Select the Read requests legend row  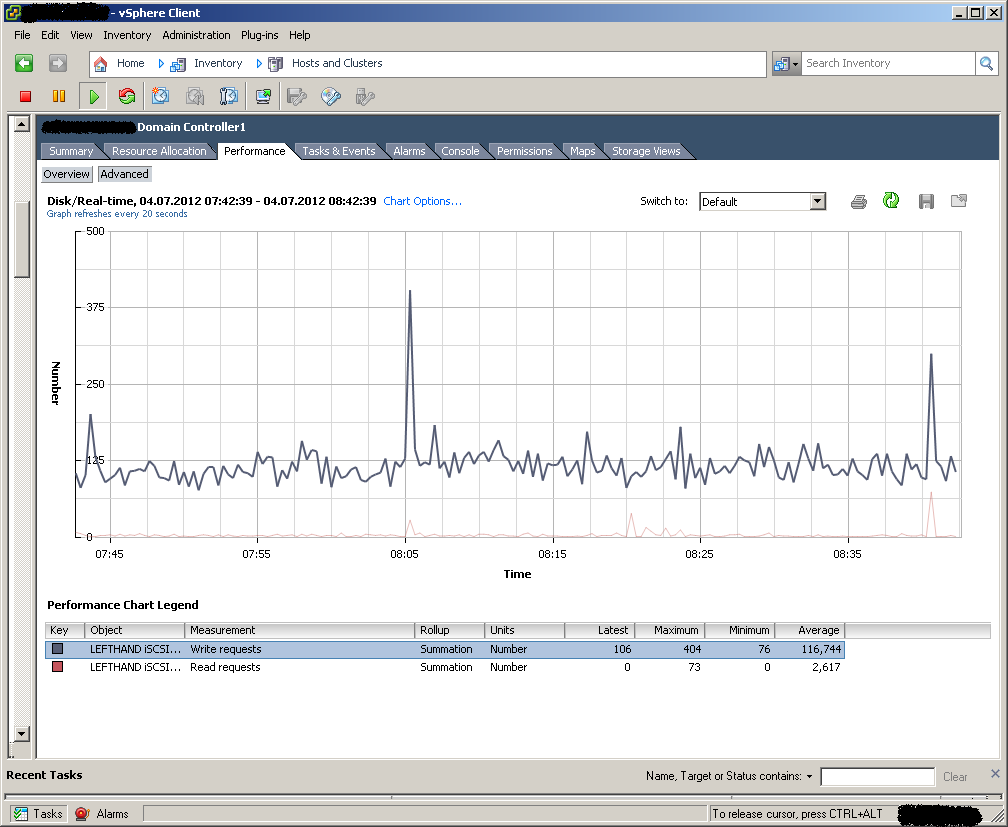coord(445,668)
